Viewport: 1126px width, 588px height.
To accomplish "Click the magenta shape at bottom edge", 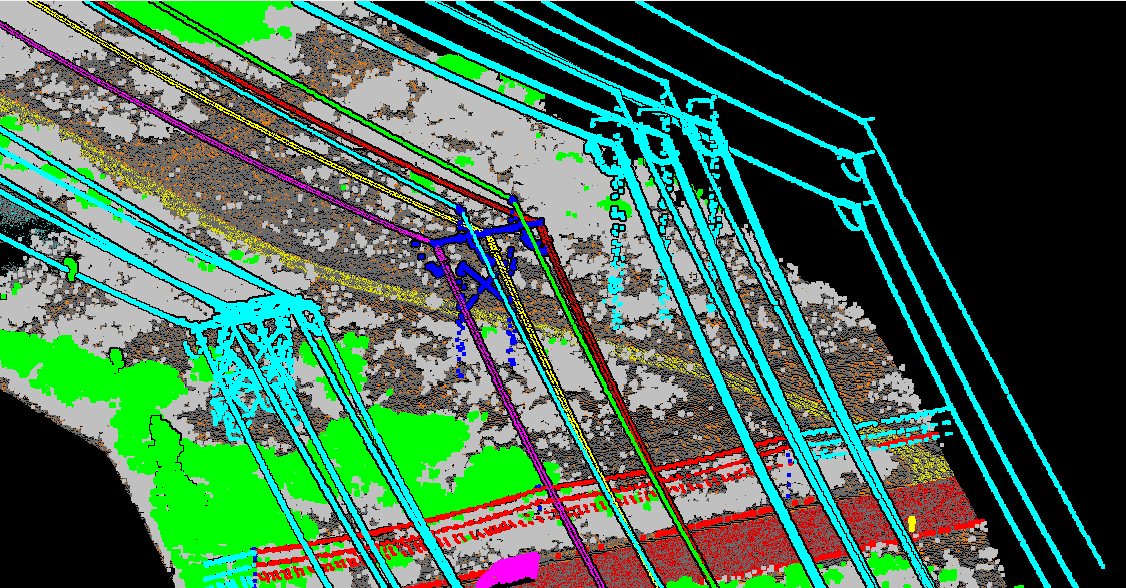I will [510, 570].
